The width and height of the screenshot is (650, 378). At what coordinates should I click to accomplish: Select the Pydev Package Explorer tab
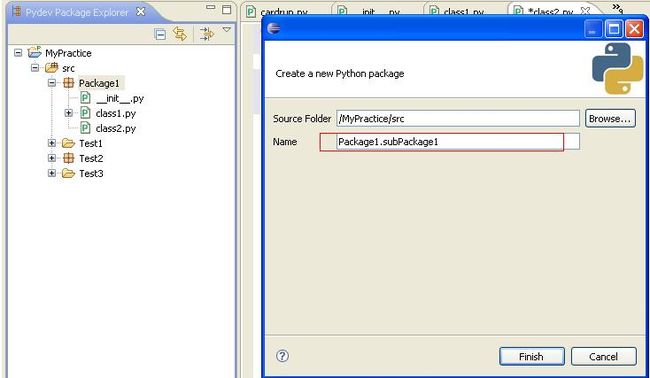tap(77, 12)
